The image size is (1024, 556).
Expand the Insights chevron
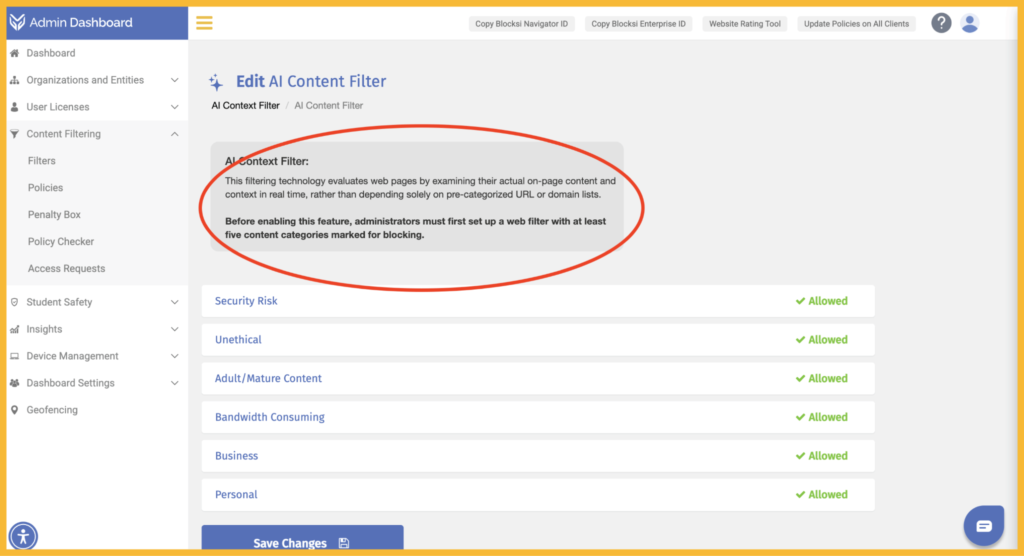(174, 329)
